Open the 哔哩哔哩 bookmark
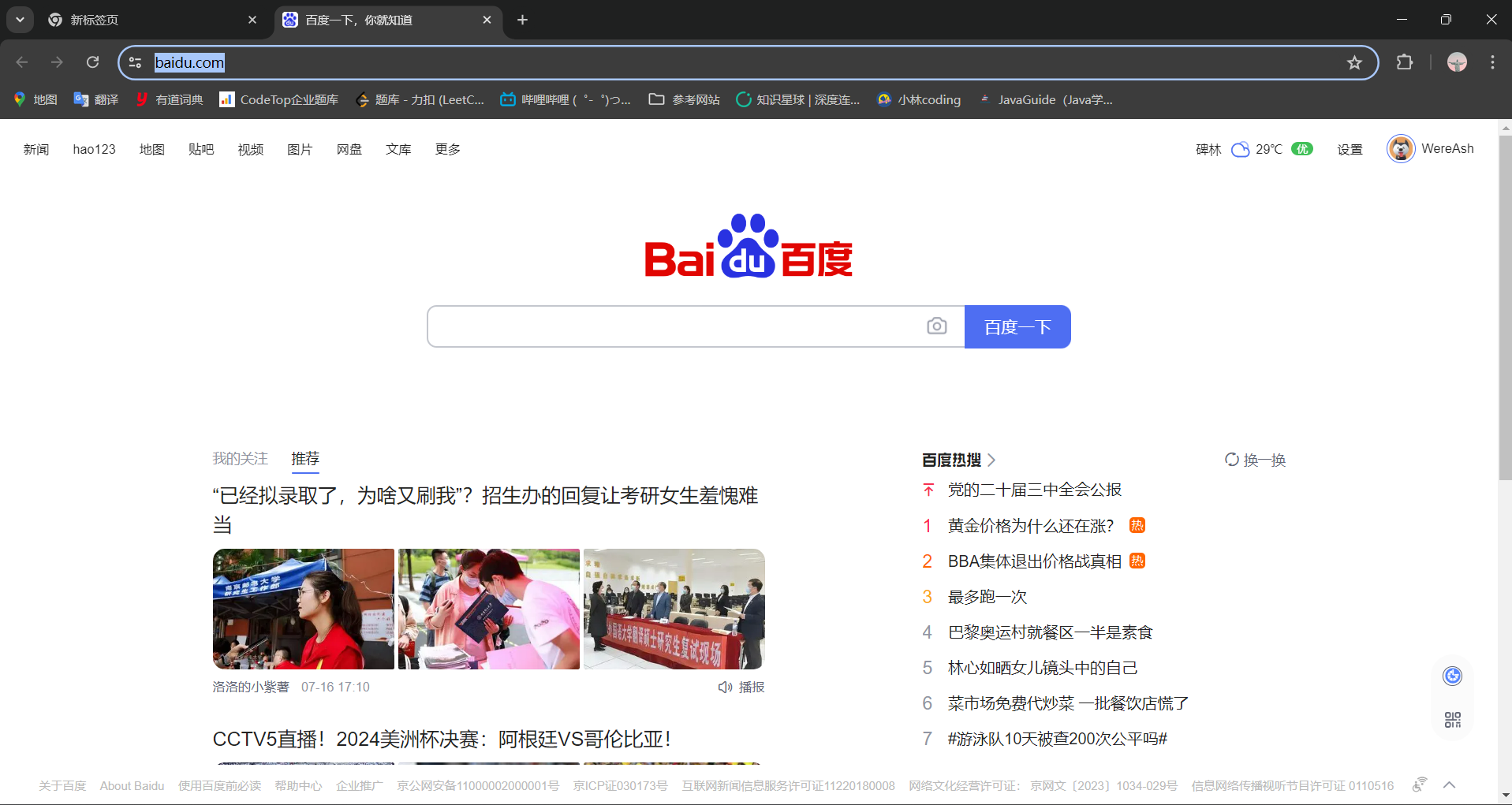The image size is (1512, 805). coord(566,99)
